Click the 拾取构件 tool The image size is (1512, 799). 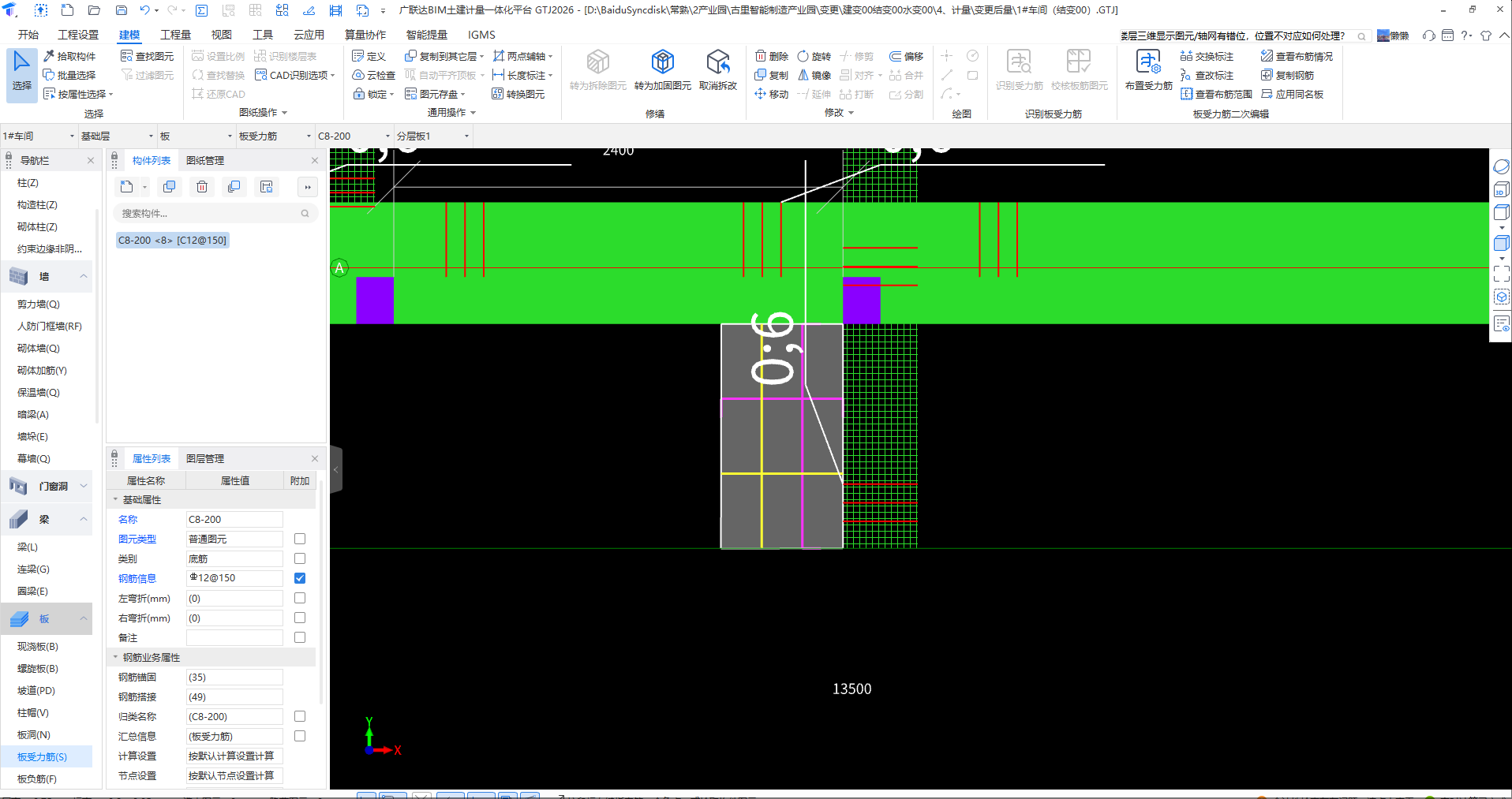69,56
